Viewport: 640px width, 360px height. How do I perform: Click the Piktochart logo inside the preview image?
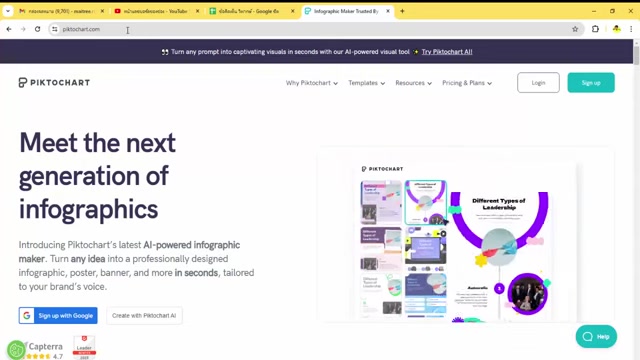coord(382,169)
